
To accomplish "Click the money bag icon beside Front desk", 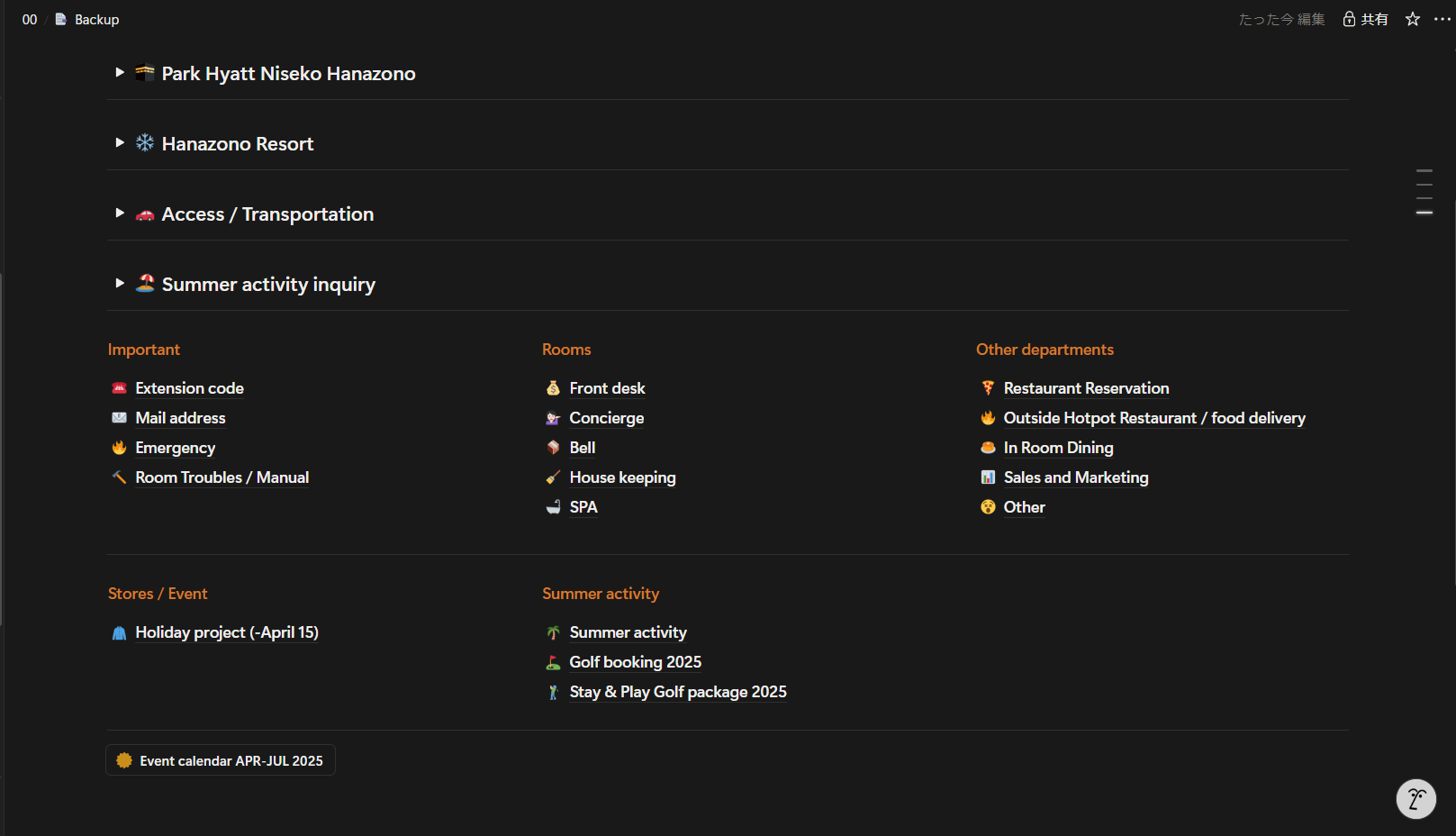I will [x=553, y=388].
